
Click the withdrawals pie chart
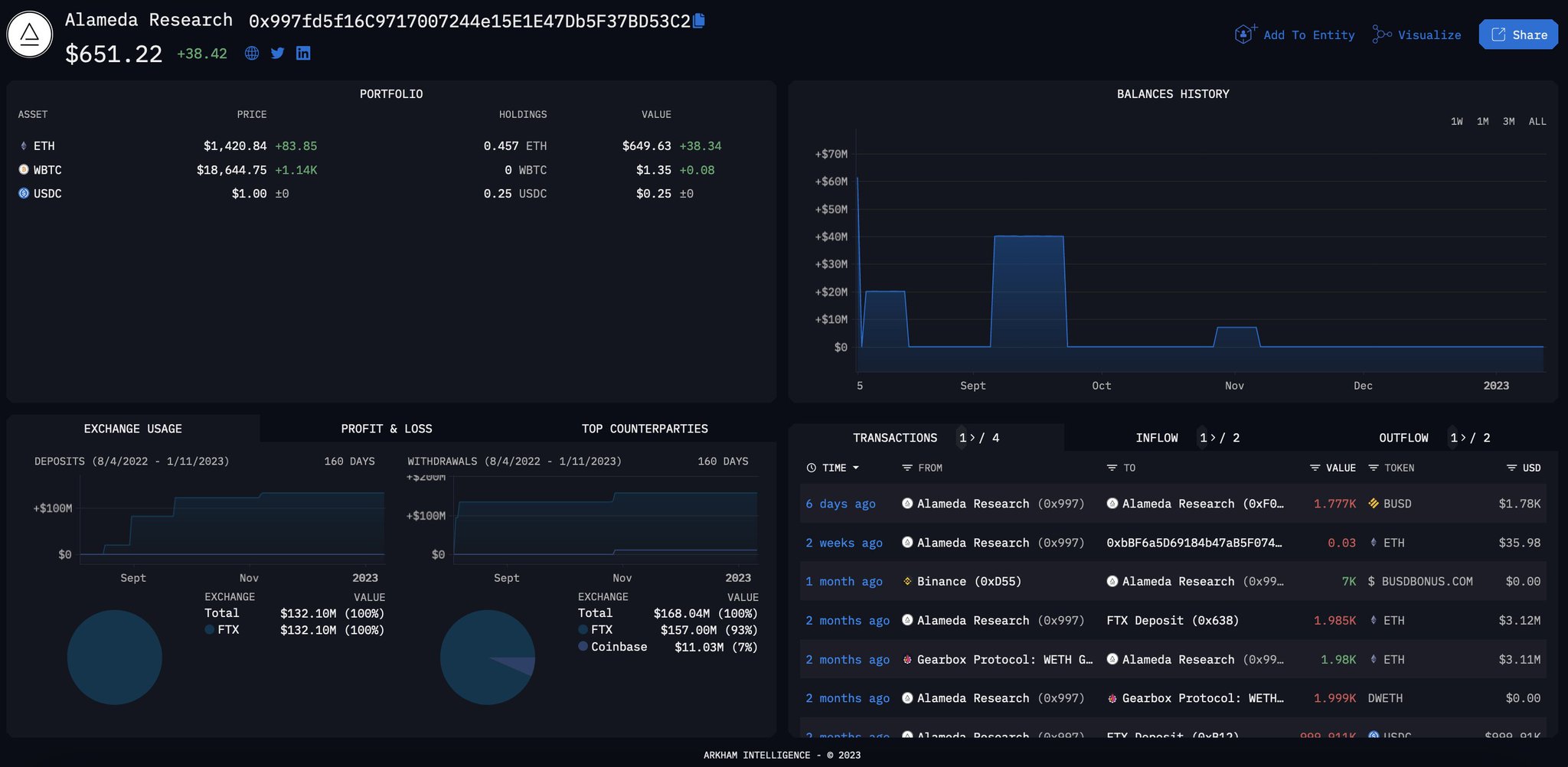[x=488, y=657]
